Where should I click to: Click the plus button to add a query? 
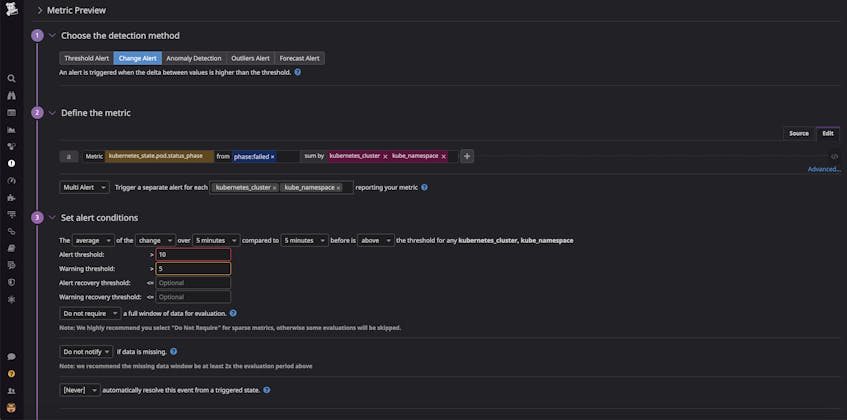467,157
